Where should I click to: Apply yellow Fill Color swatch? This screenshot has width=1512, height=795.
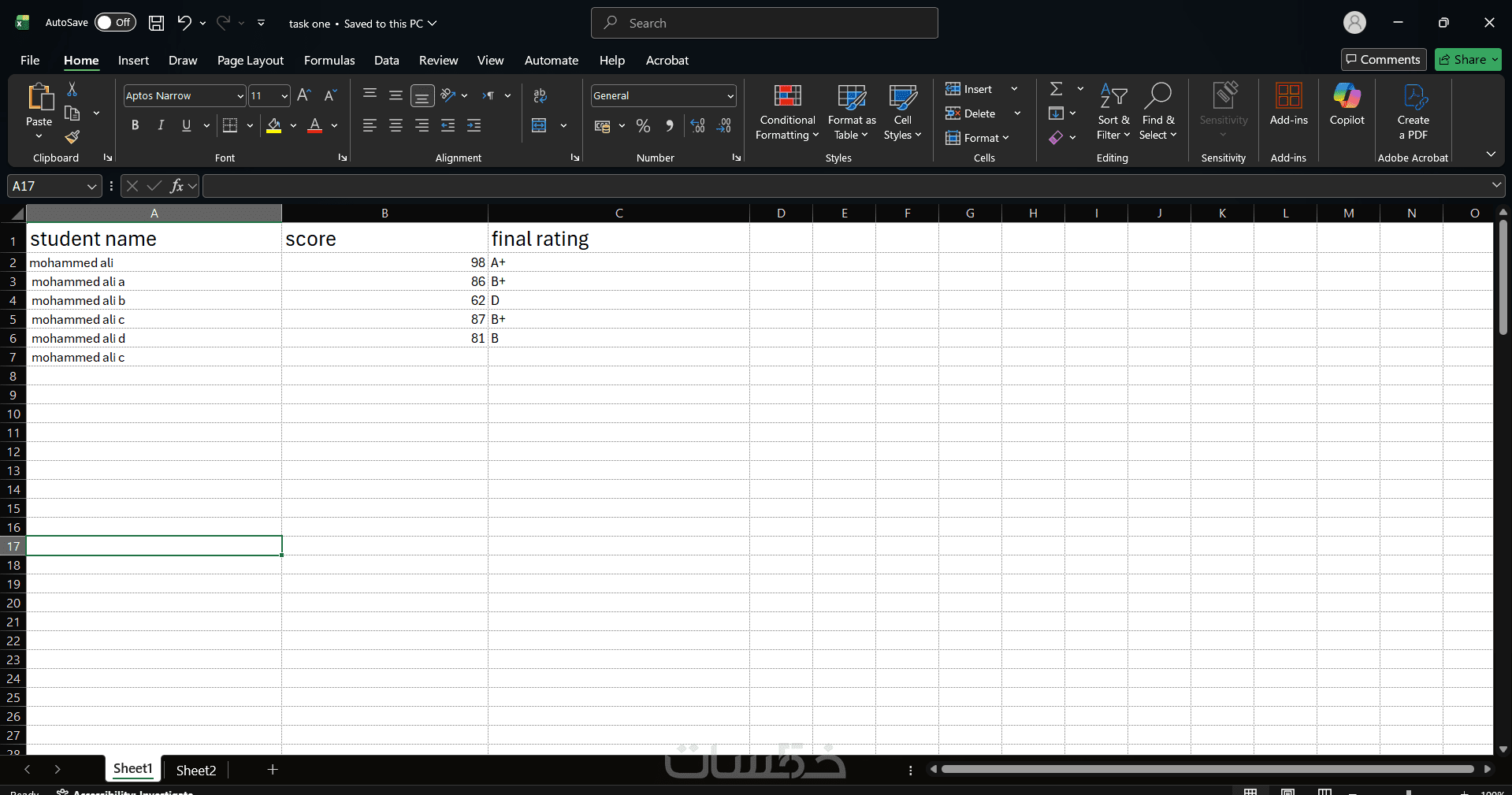tap(273, 125)
